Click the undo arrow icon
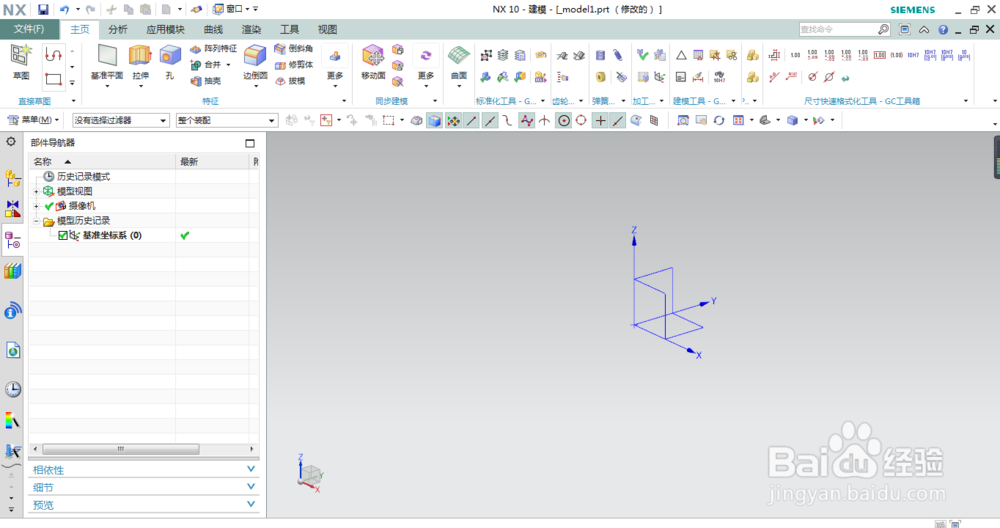1000x528 pixels. pyautogui.click(x=64, y=10)
